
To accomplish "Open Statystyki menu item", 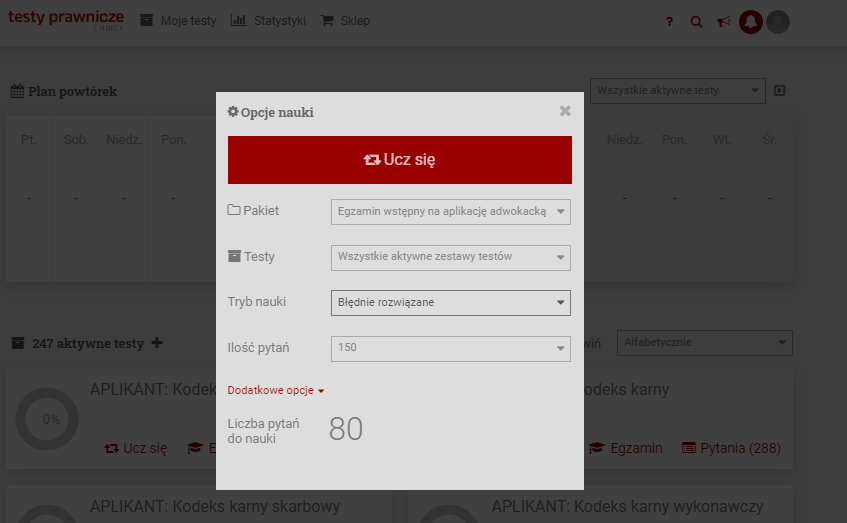I will 268,21.
